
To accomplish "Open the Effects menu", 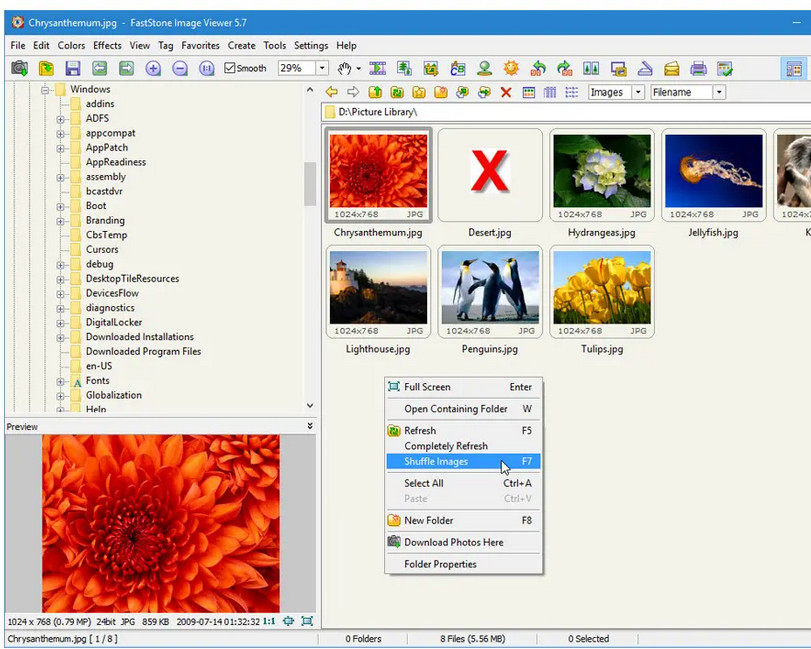I will 107,46.
